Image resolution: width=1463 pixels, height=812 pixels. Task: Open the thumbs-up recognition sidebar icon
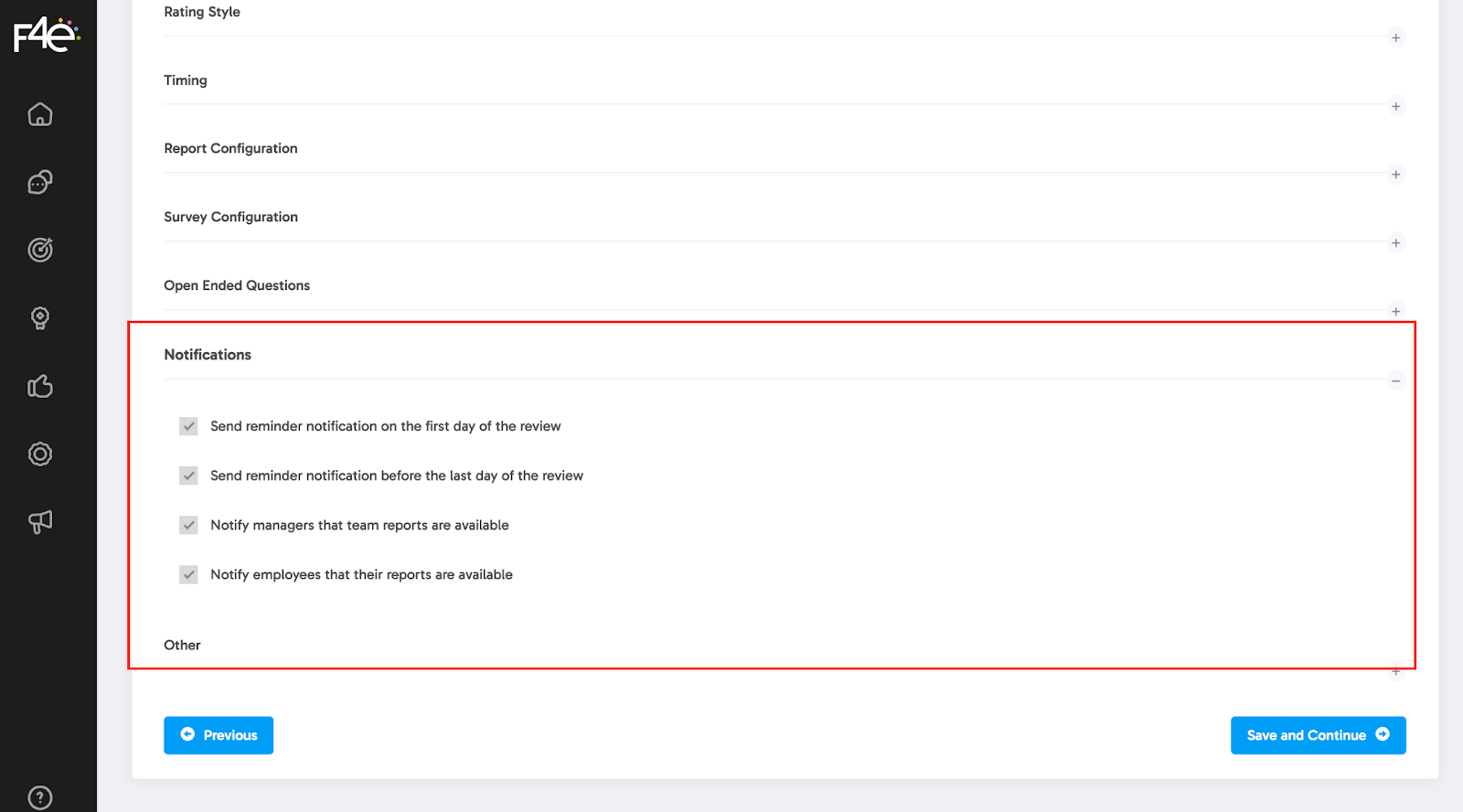(x=40, y=386)
